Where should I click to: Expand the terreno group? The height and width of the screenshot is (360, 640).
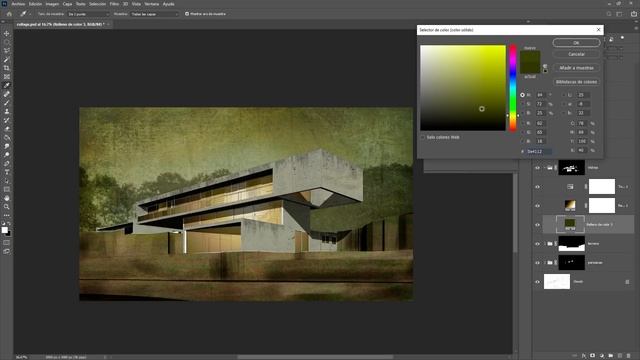coord(544,244)
